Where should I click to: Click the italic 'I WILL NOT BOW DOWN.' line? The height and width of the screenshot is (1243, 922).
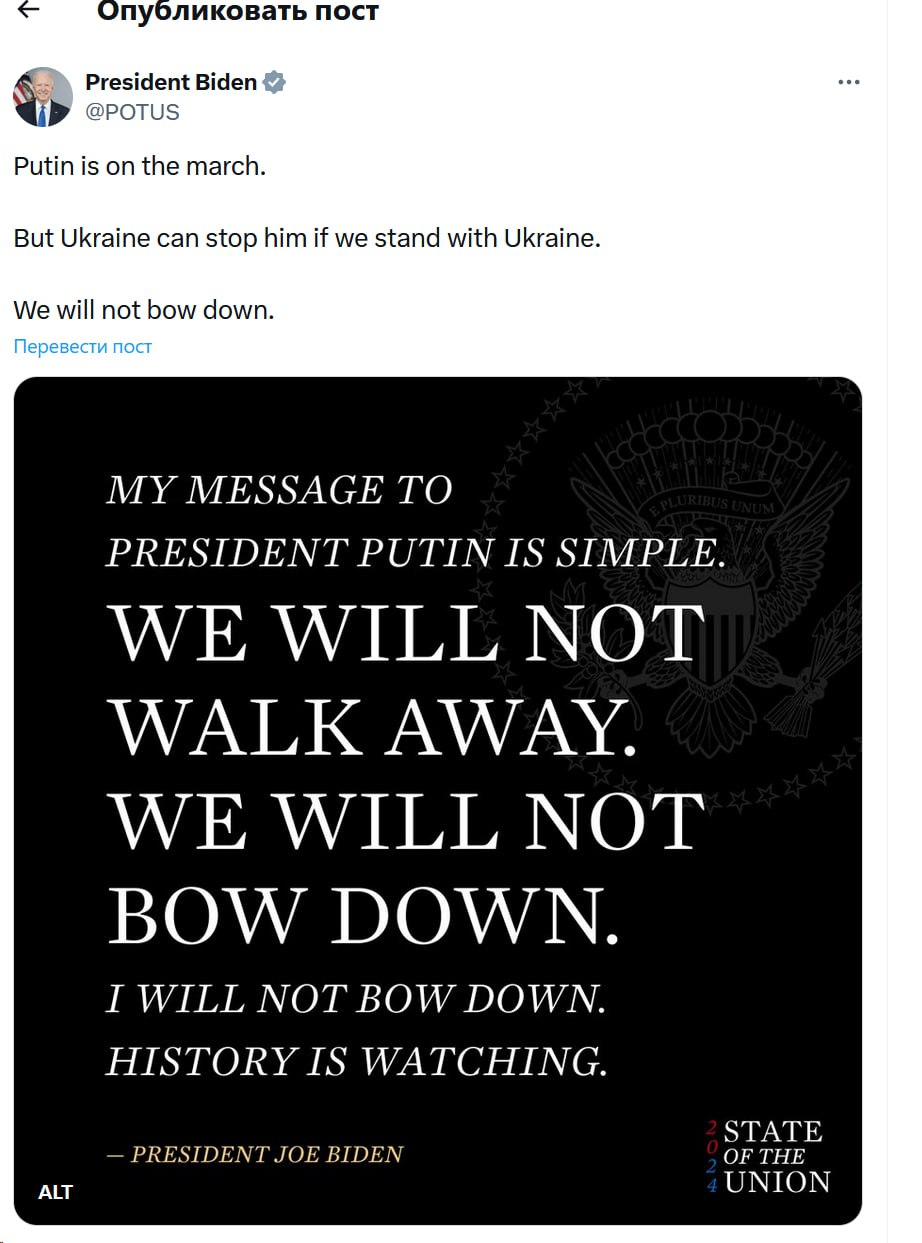click(356, 999)
